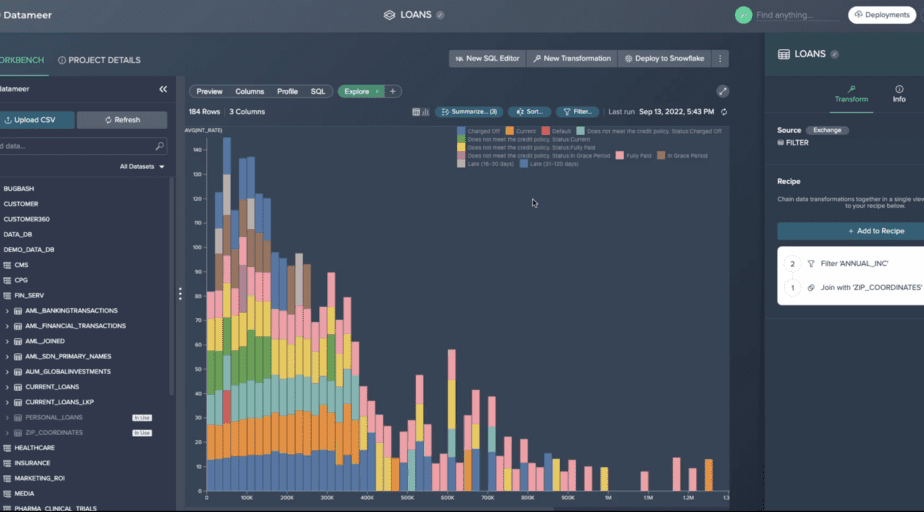This screenshot has height=512, width=924.
Task: Click the drag handle of the left panel
Action: 180,293
